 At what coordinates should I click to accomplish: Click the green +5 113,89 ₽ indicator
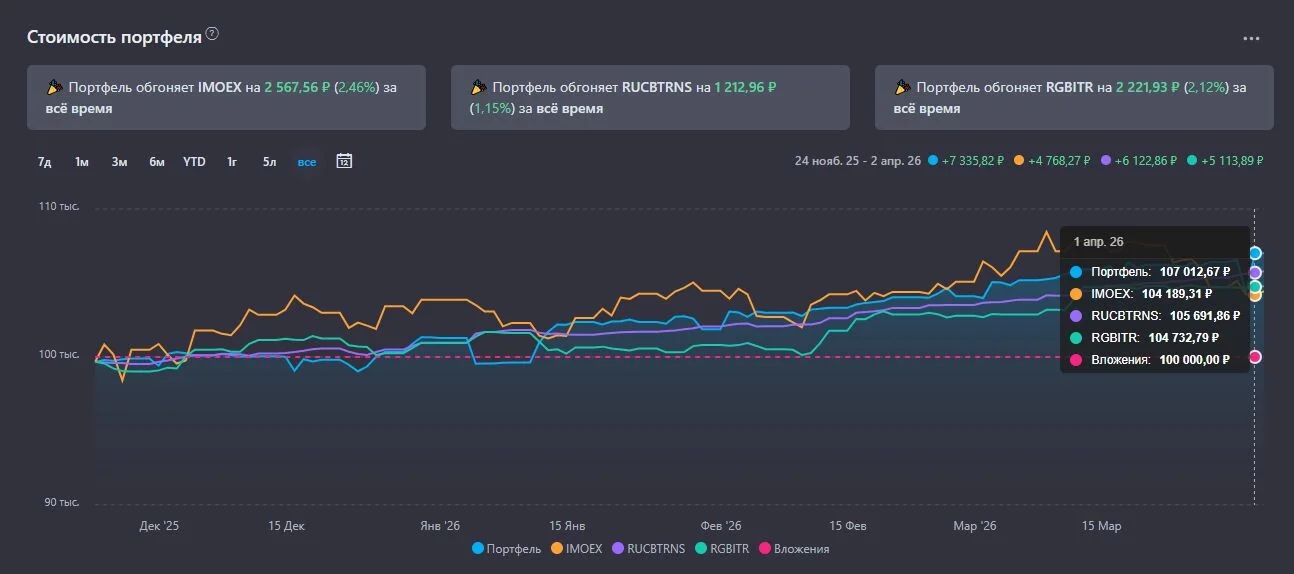pyautogui.click(x=1225, y=160)
